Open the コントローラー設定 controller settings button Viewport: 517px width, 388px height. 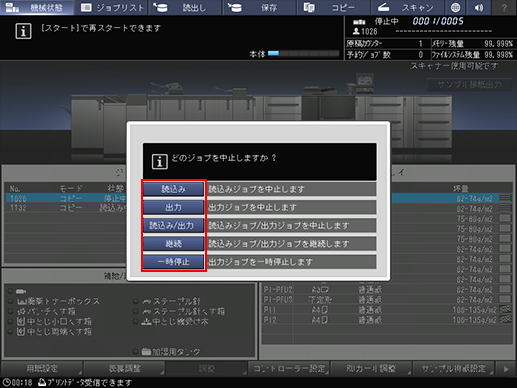click(x=289, y=369)
